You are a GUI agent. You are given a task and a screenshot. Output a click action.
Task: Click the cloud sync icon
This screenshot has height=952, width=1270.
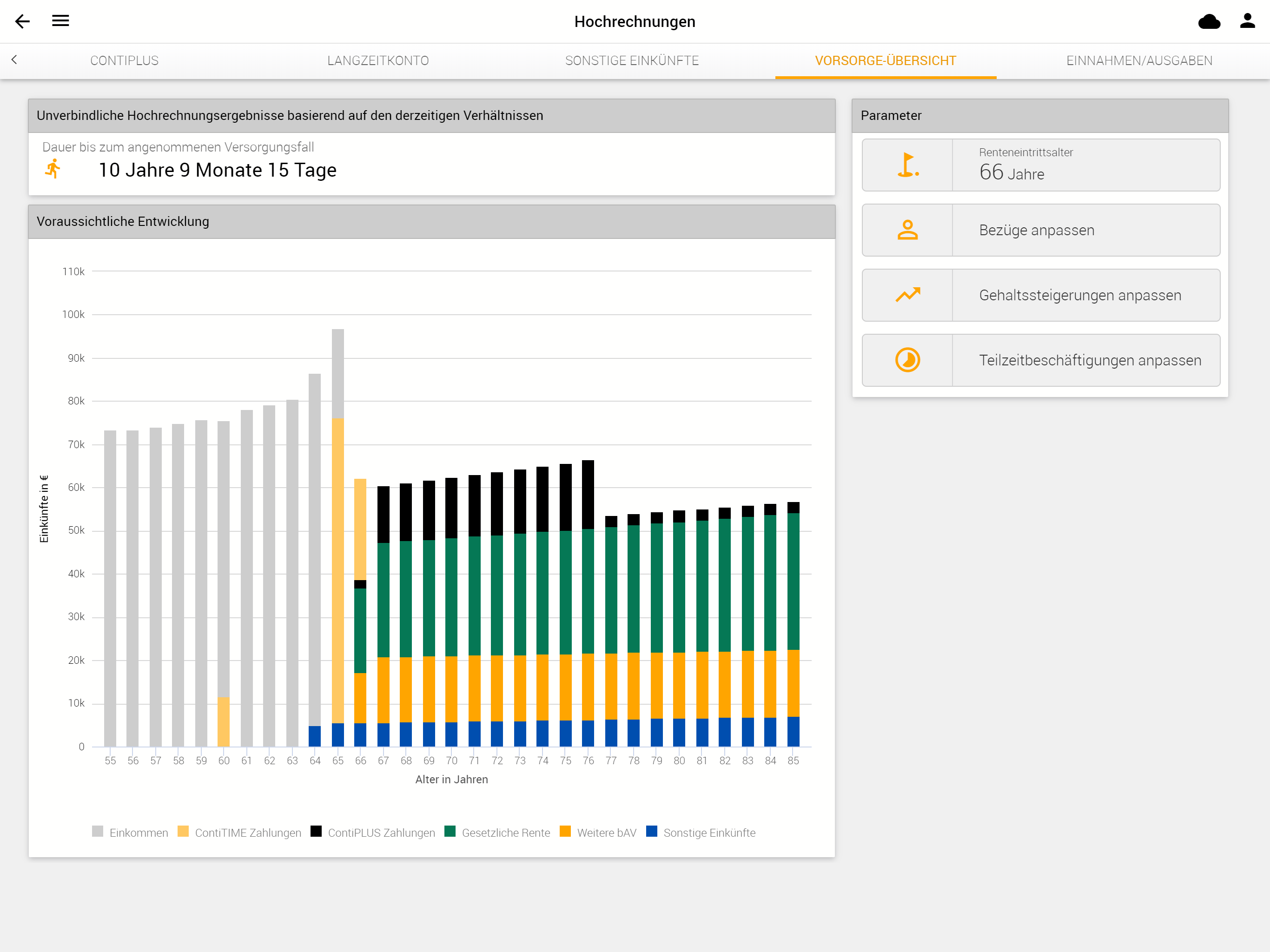pyautogui.click(x=1209, y=21)
